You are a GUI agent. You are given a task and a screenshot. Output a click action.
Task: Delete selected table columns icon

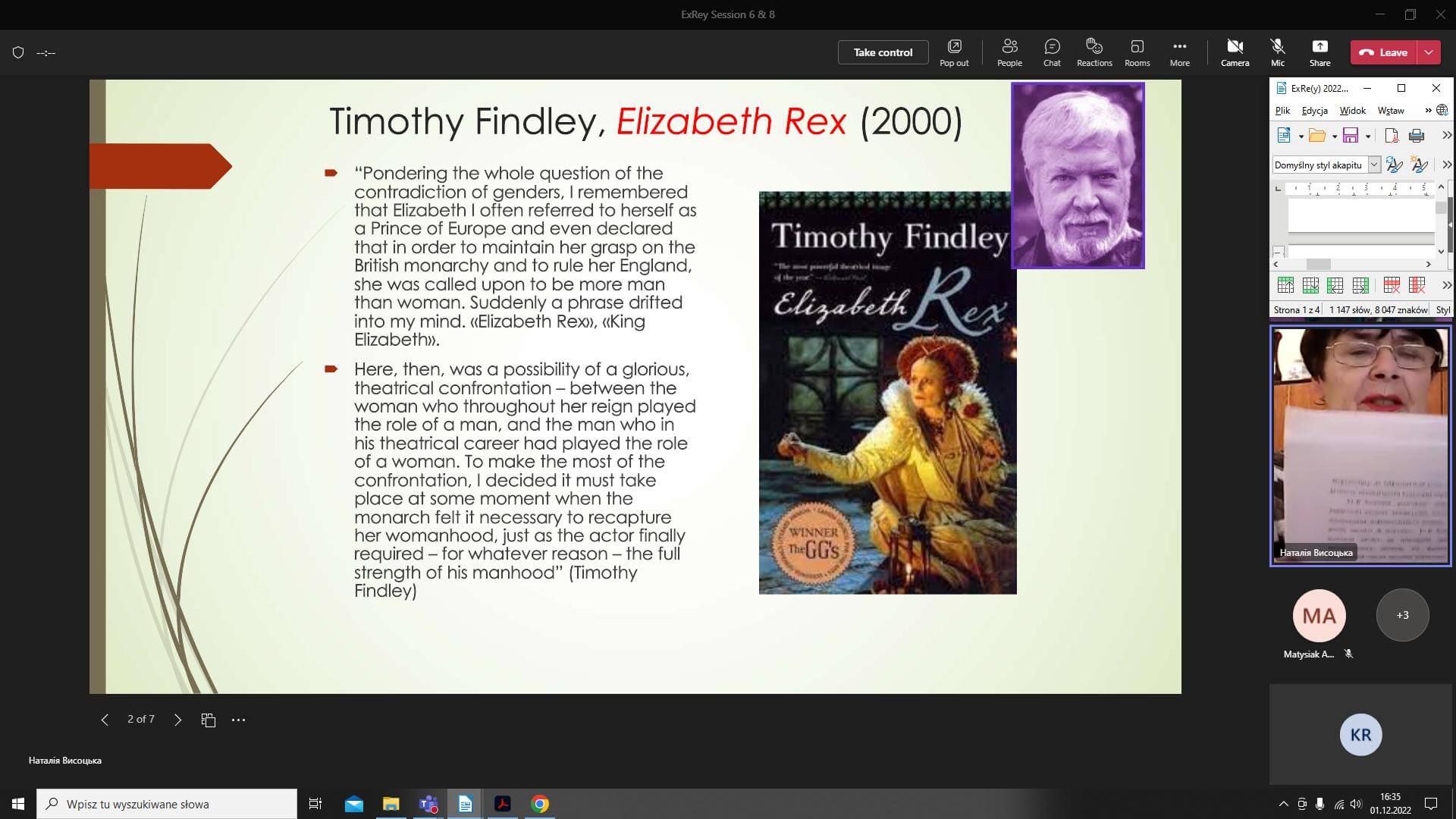(1417, 285)
